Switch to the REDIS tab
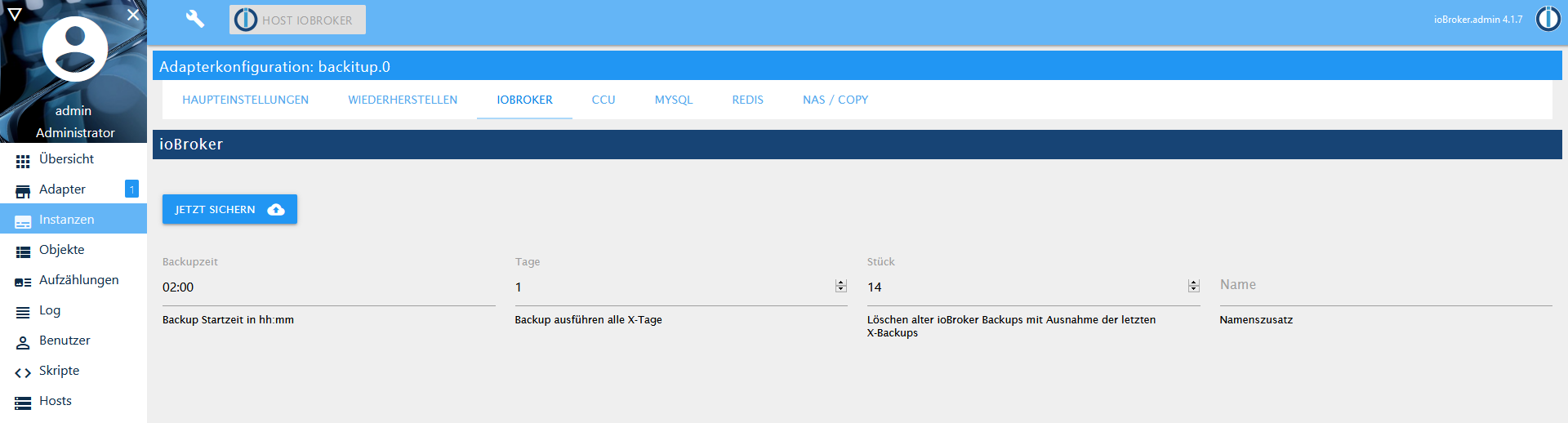The width and height of the screenshot is (1568, 423). [x=747, y=100]
